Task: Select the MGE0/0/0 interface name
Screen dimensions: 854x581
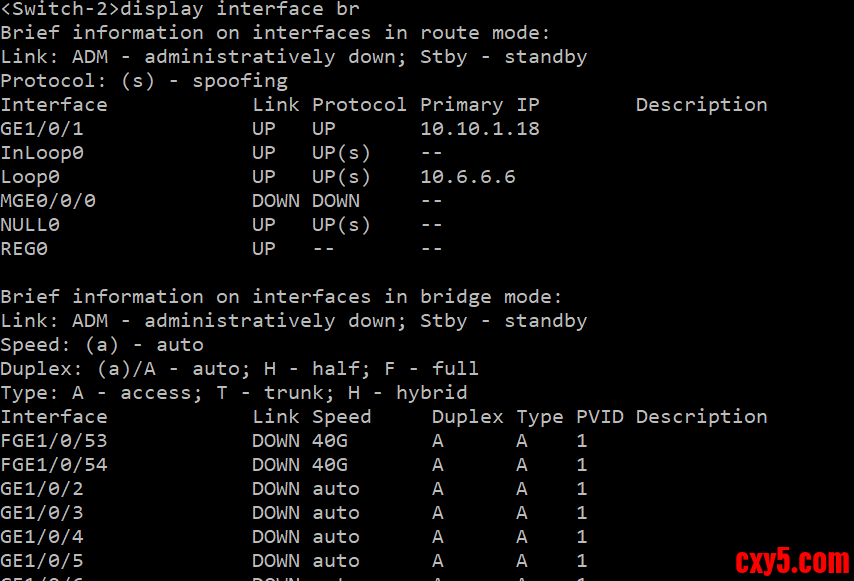Action: [x=48, y=201]
